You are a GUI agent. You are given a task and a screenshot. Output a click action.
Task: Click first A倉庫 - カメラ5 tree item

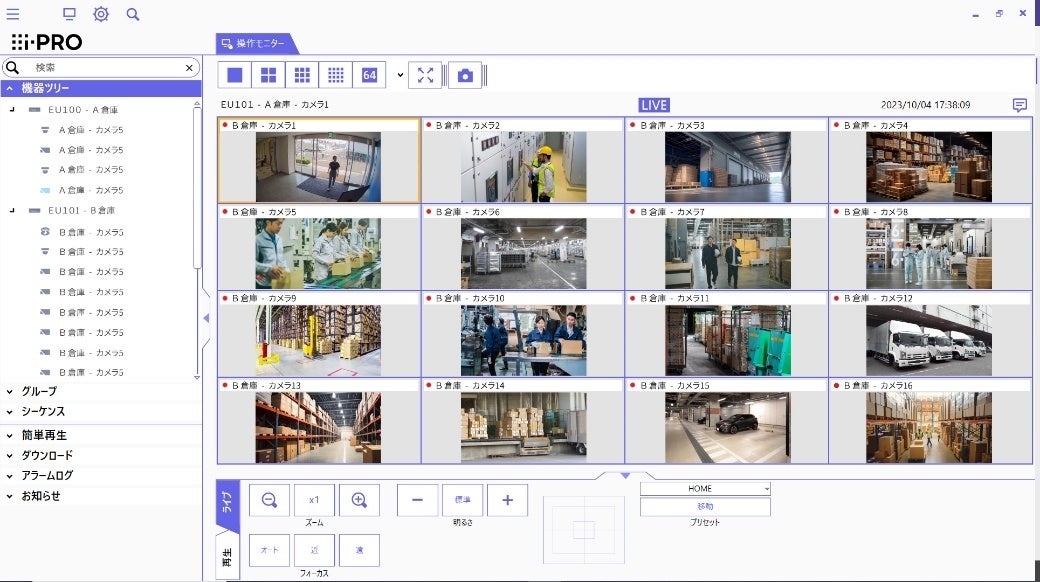[x=91, y=130]
